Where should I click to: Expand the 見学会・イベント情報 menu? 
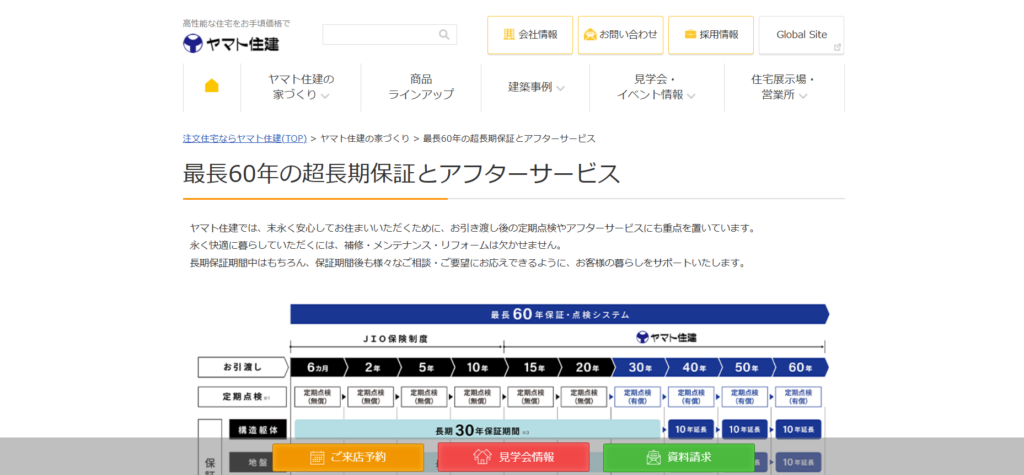(x=656, y=87)
